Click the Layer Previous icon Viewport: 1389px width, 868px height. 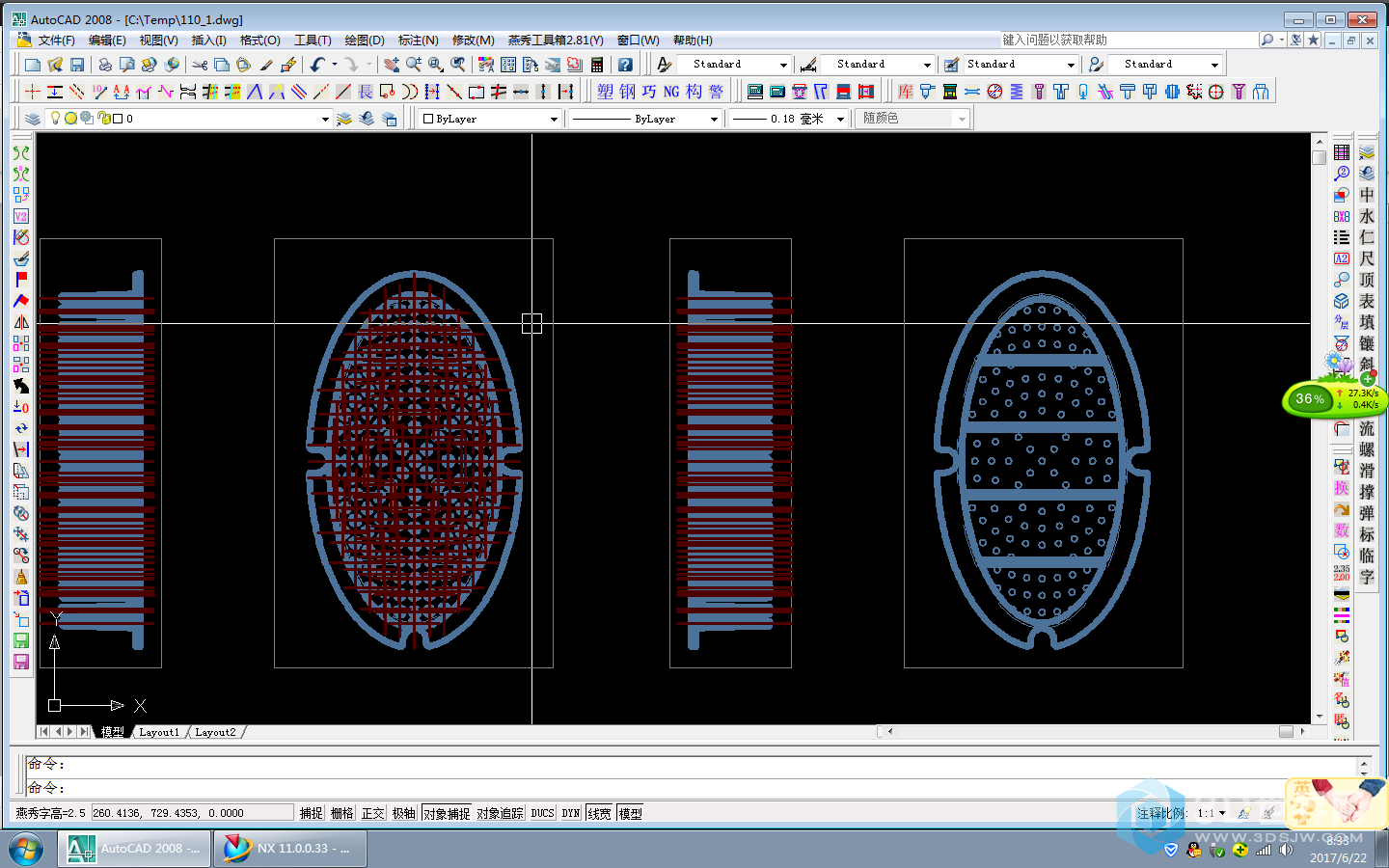click(x=367, y=119)
